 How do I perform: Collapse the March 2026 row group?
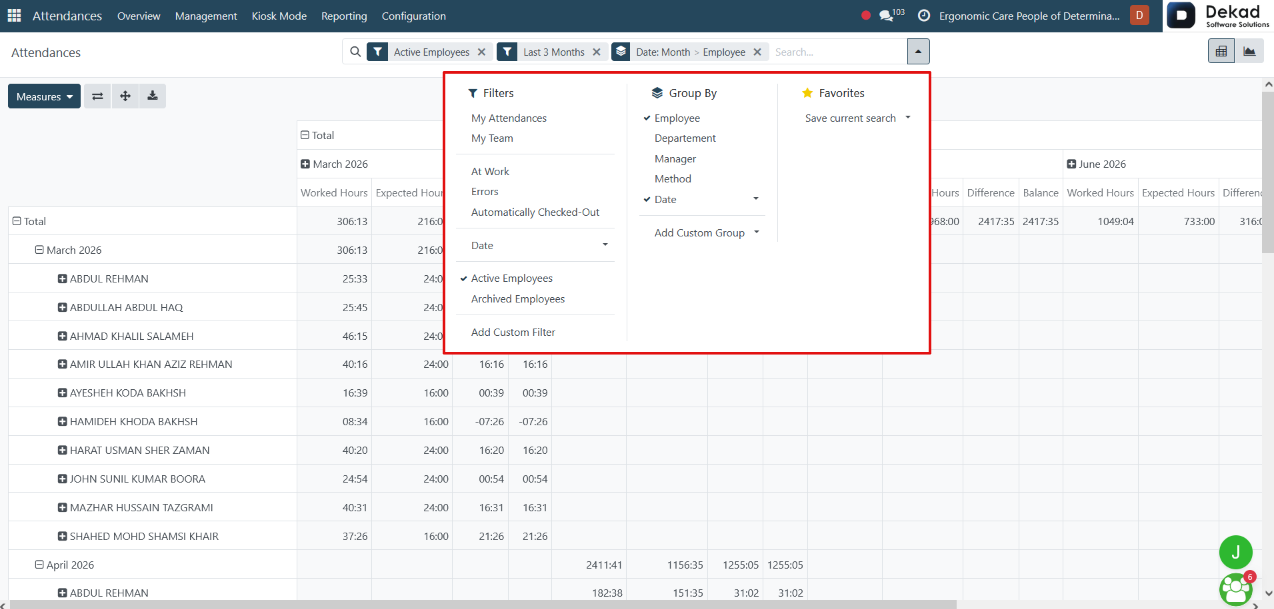point(40,250)
